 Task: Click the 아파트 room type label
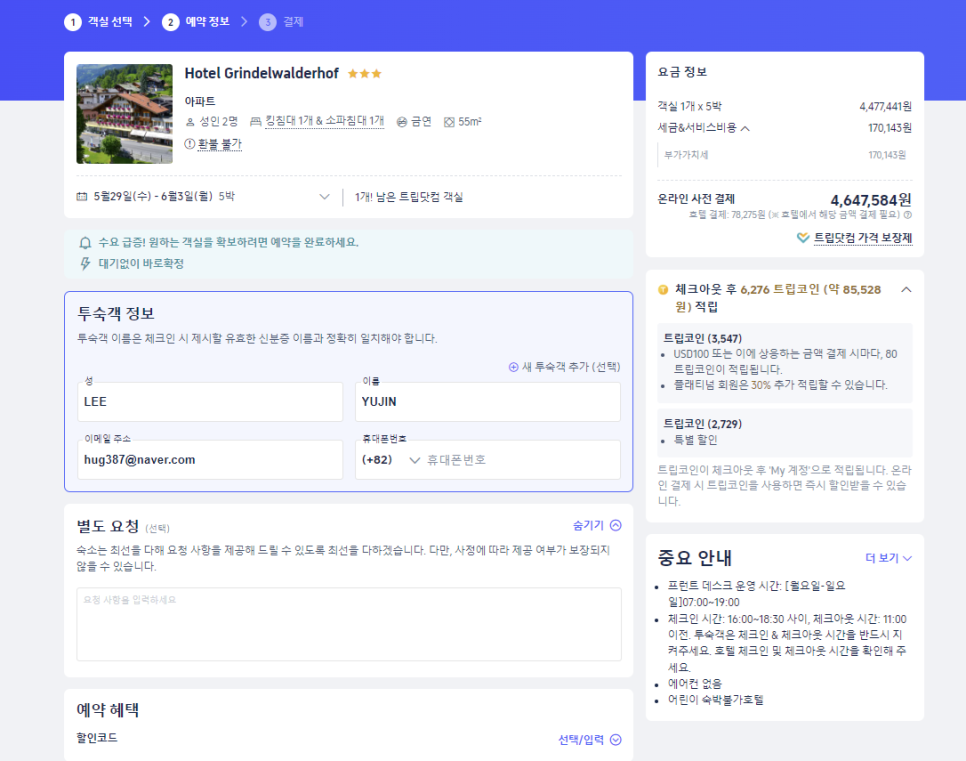[x=200, y=101]
